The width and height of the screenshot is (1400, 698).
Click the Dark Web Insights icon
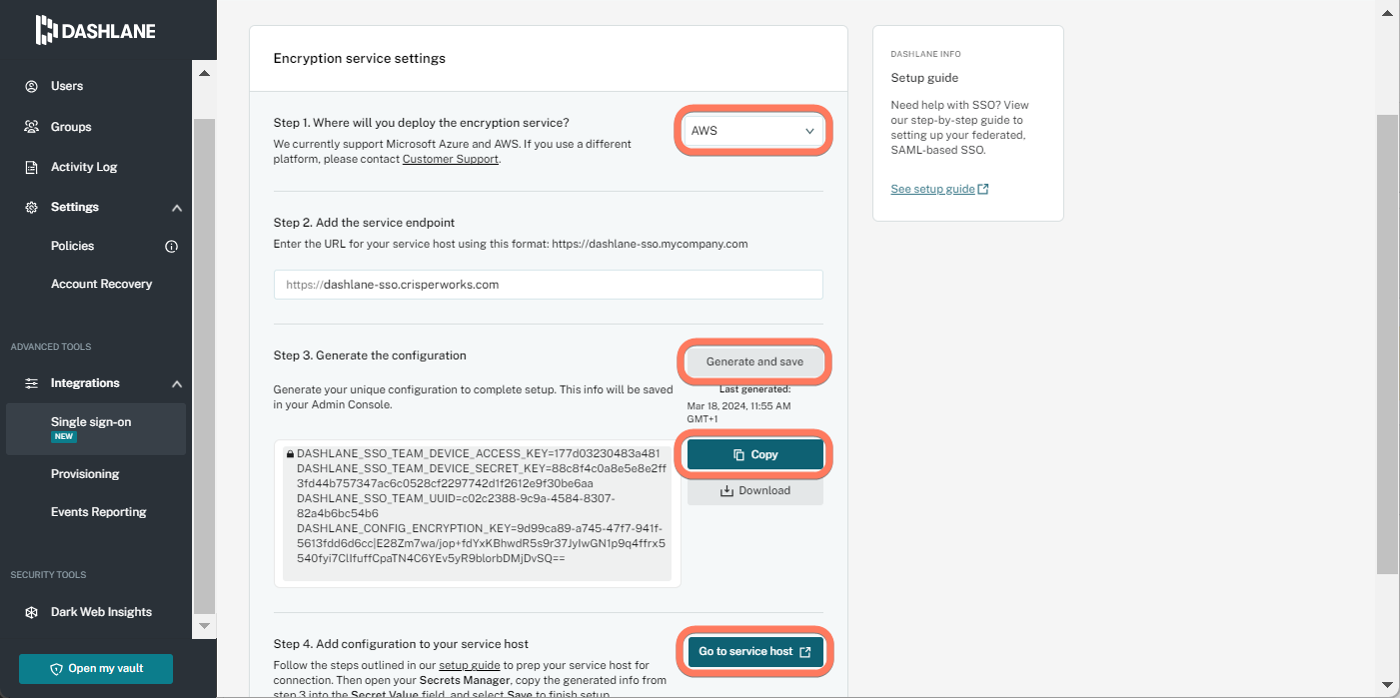pos(31,612)
